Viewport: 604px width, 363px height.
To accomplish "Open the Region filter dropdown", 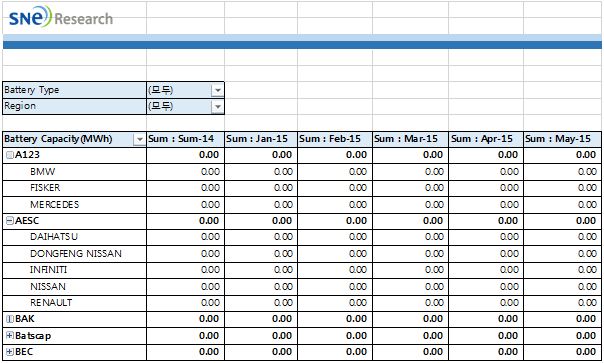I will [x=218, y=106].
